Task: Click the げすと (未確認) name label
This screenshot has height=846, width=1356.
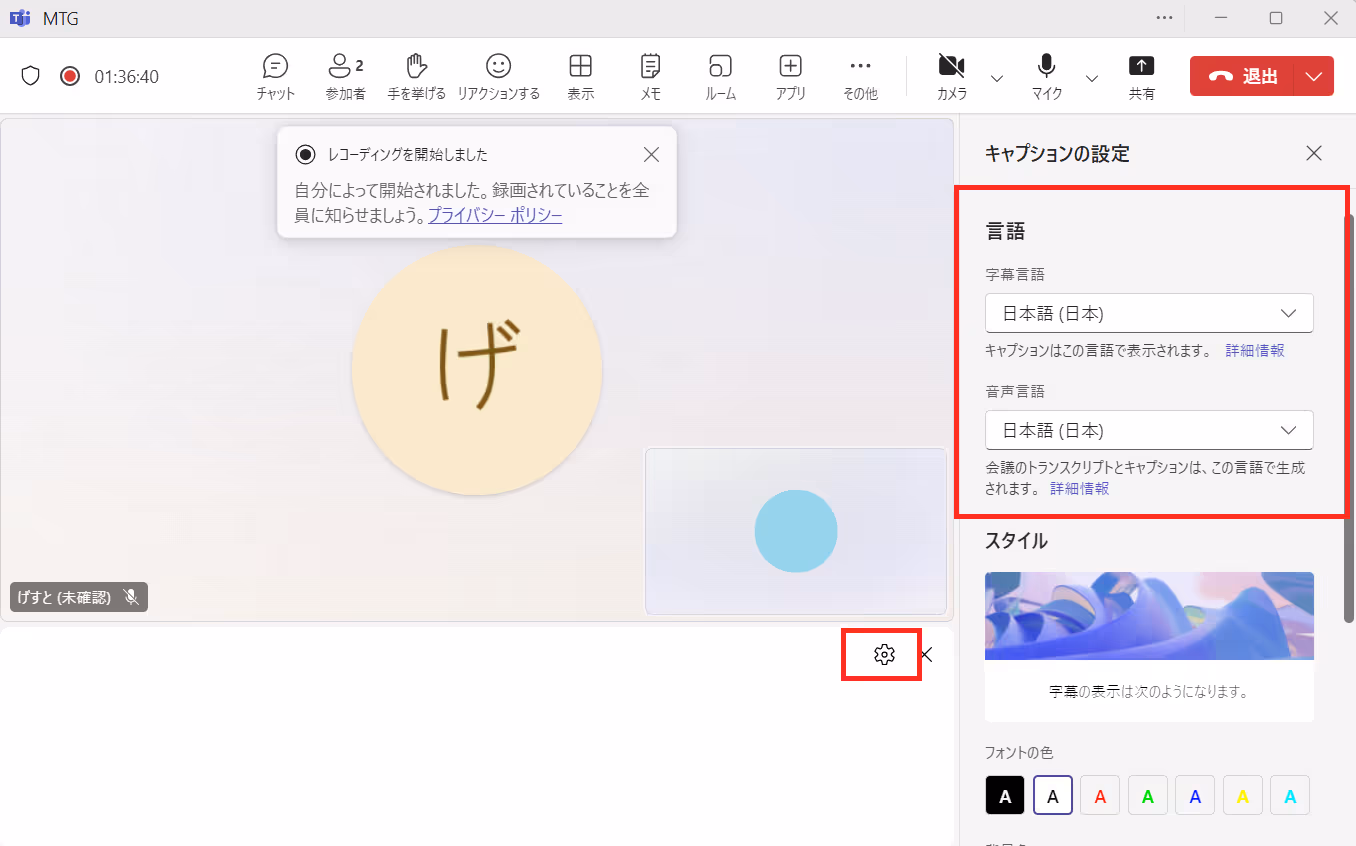Action: (63, 597)
